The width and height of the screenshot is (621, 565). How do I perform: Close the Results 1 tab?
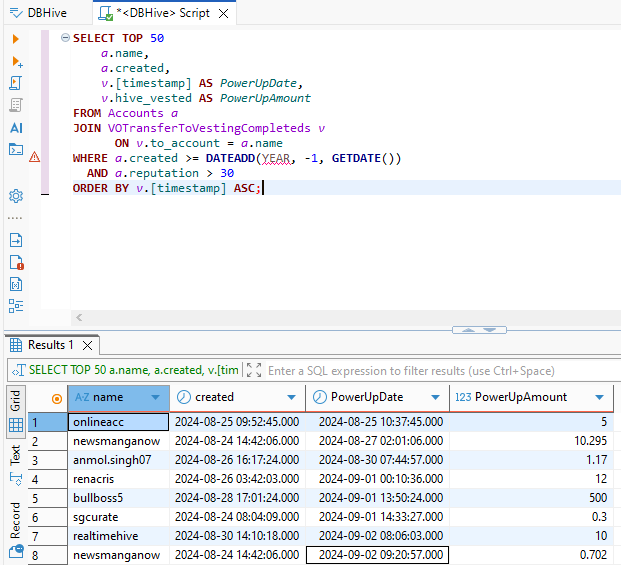tap(88, 346)
